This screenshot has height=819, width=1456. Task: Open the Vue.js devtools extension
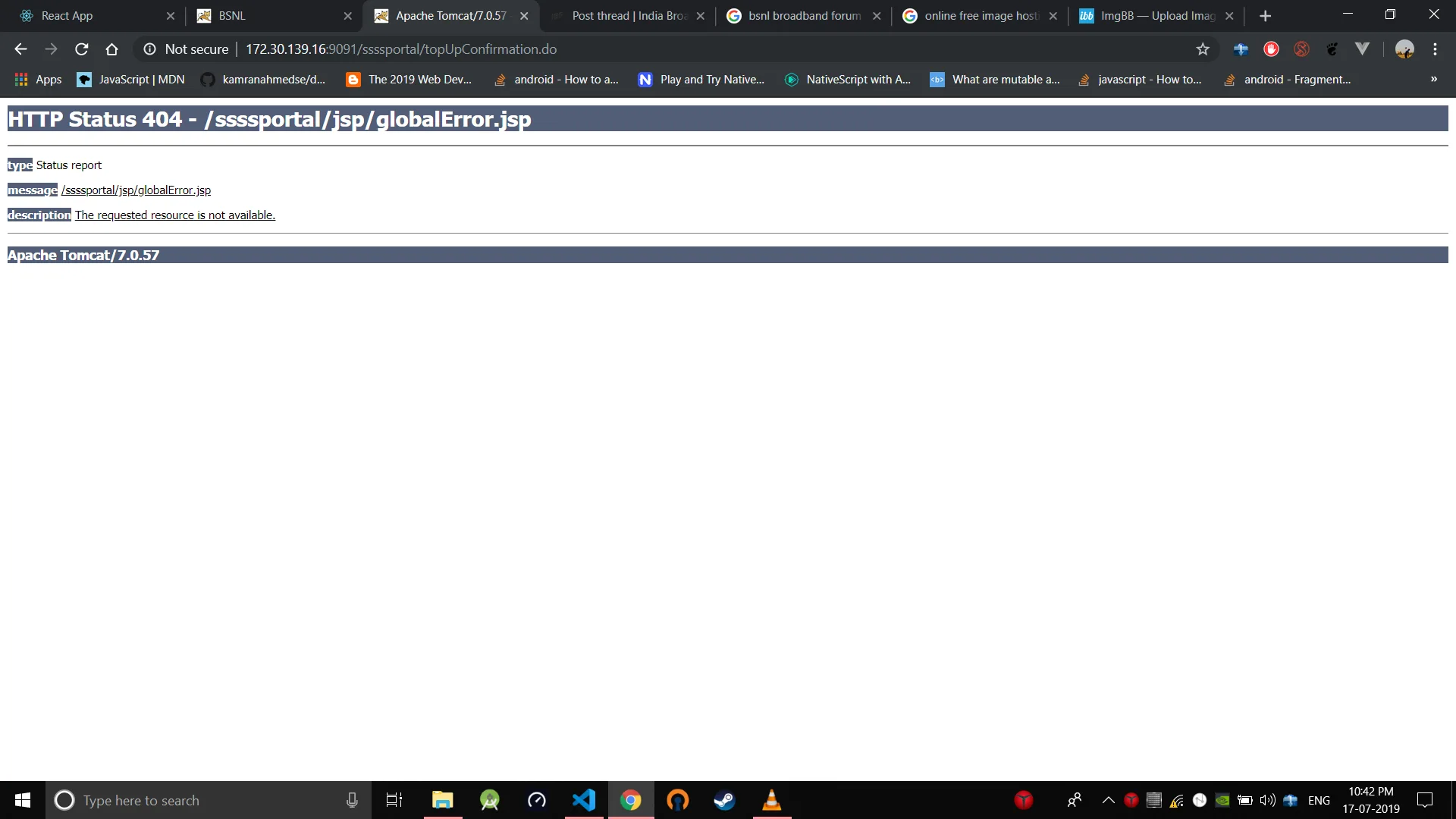tap(1363, 49)
